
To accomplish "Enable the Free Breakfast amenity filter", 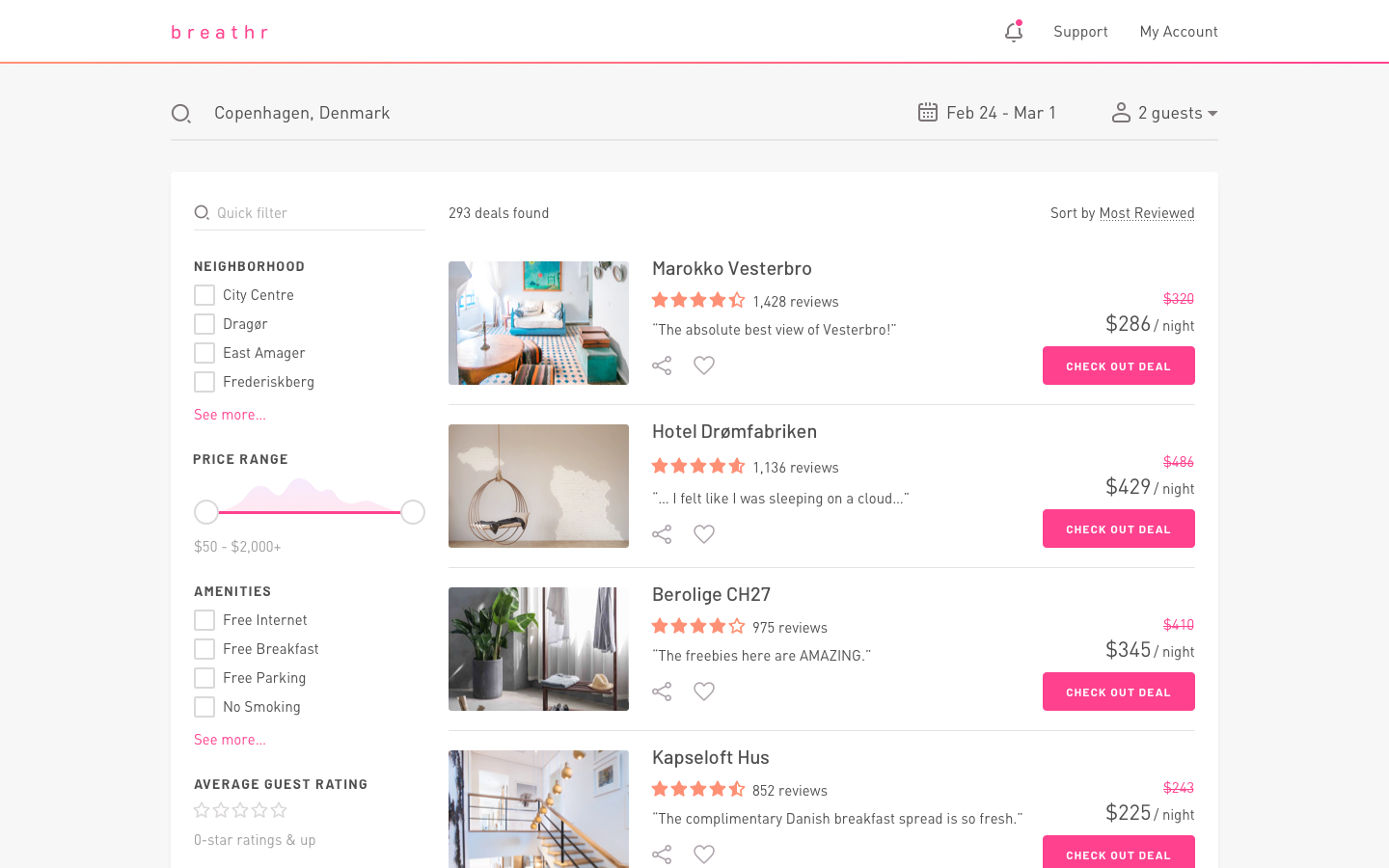I will [x=204, y=649].
